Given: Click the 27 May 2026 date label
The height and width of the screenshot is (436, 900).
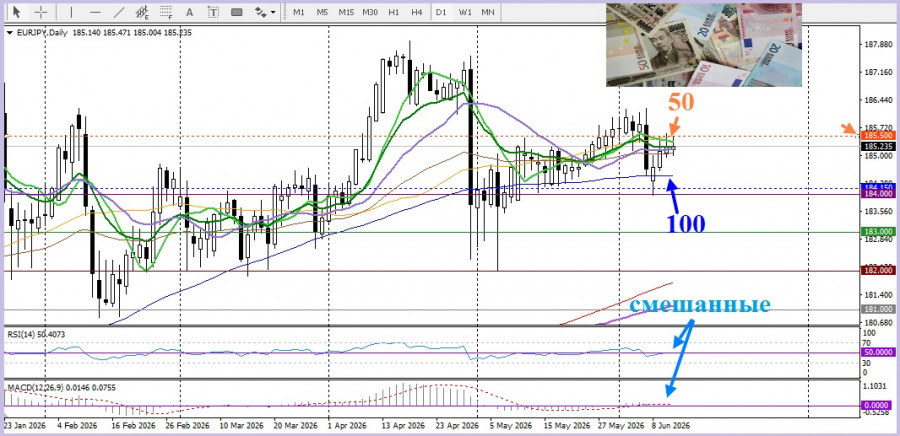Looking at the screenshot, I should [622, 426].
